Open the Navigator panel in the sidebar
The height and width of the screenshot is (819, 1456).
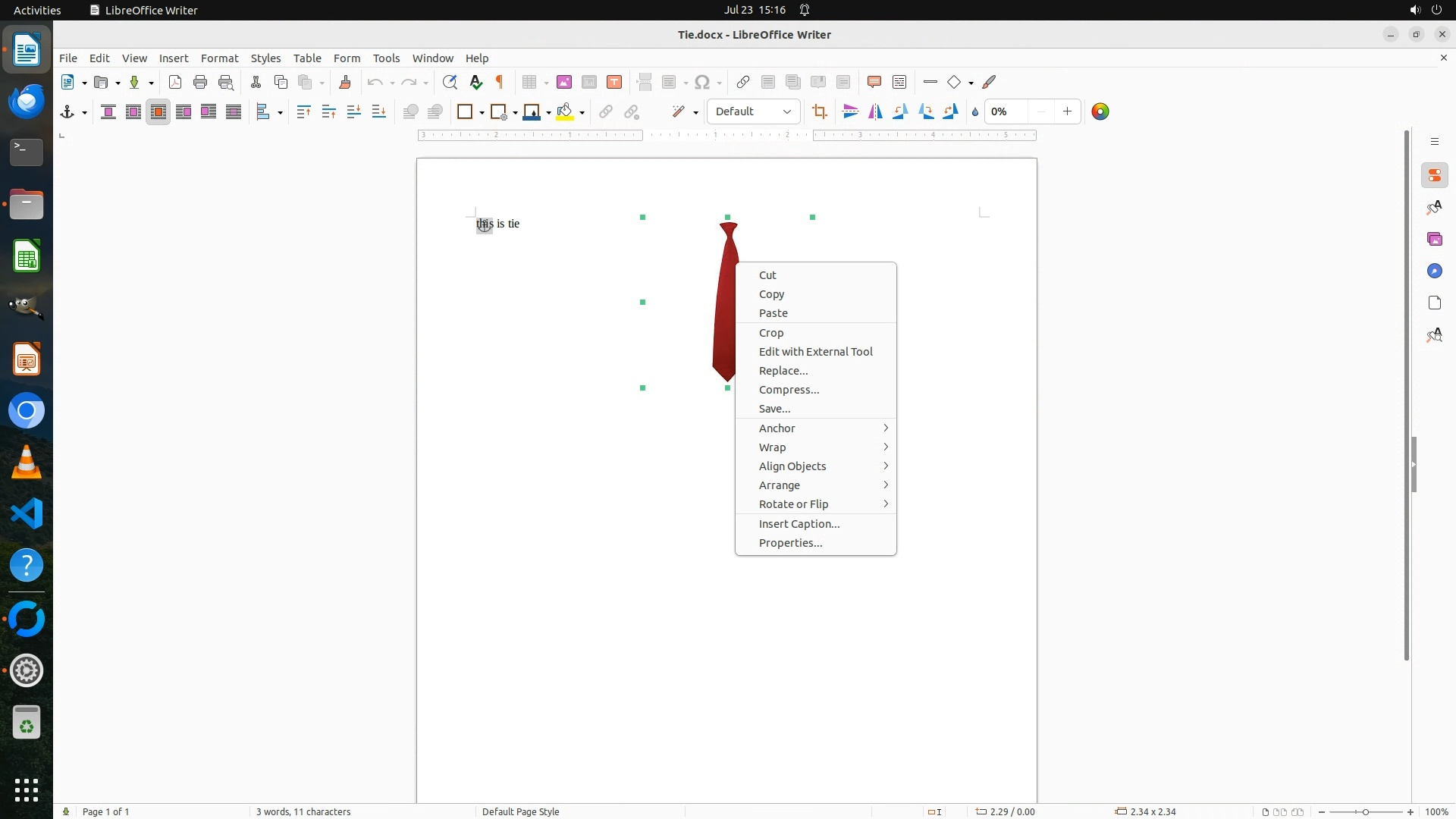coord(1435,271)
